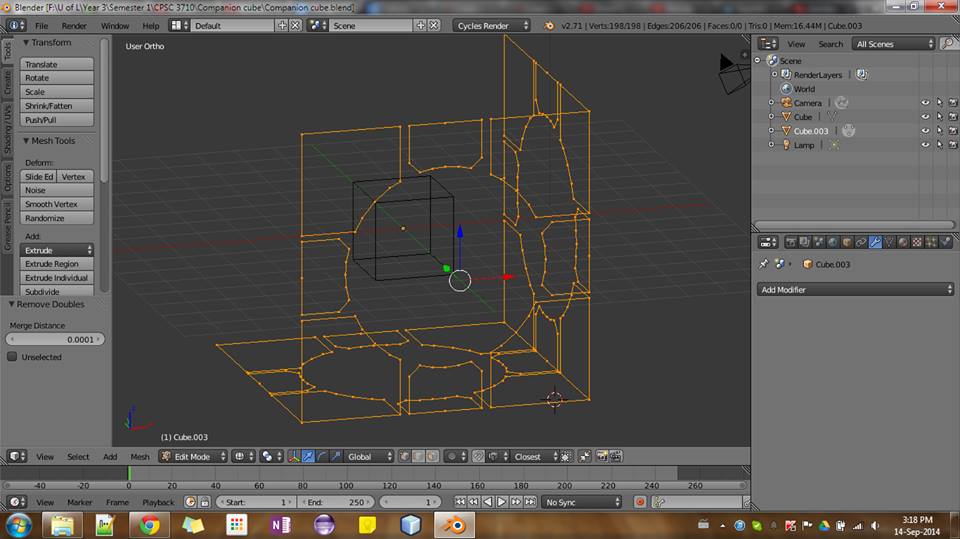Screen dimensions: 960x539
Task: Toggle visibility eye for Camera
Action: pyautogui.click(x=925, y=103)
